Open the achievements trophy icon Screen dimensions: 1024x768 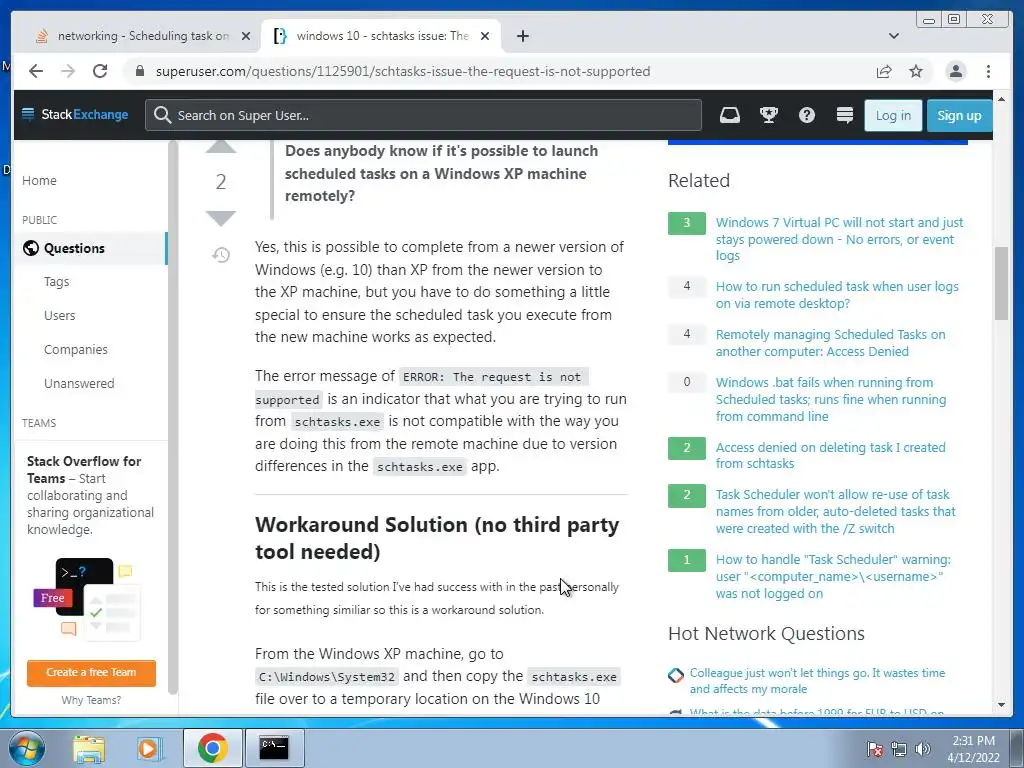pyautogui.click(x=769, y=116)
